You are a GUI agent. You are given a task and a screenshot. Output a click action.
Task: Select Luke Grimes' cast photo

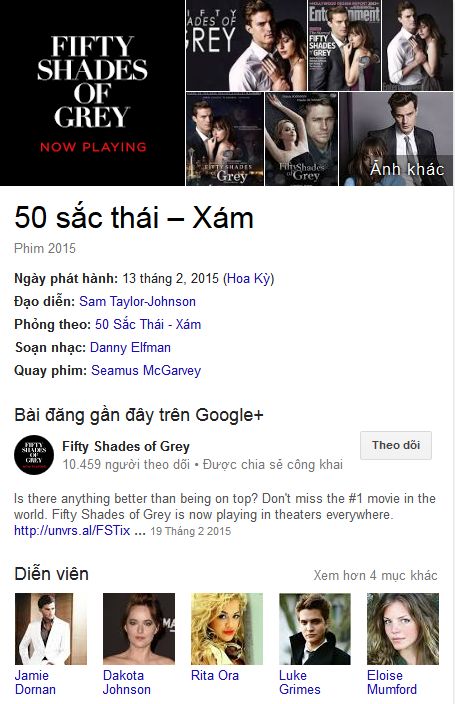coord(315,629)
